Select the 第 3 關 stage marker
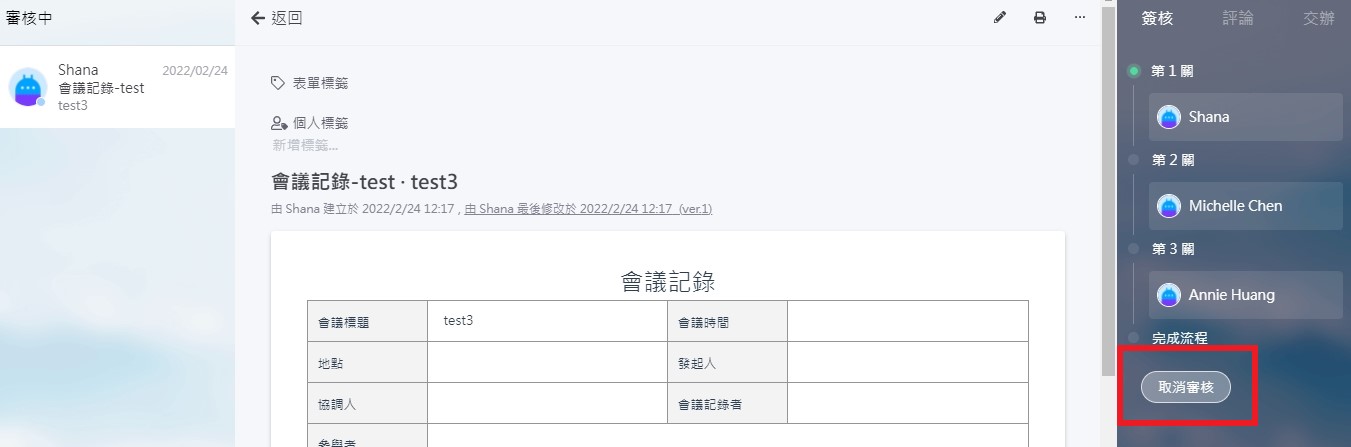Viewport: 1351px width, 447px height. click(x=1134, y=248)
